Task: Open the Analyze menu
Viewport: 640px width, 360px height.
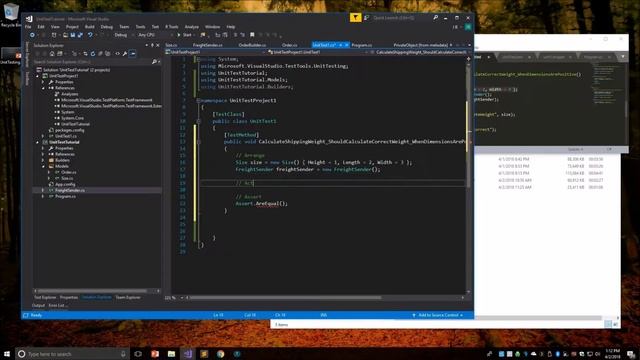Action: 191,27
